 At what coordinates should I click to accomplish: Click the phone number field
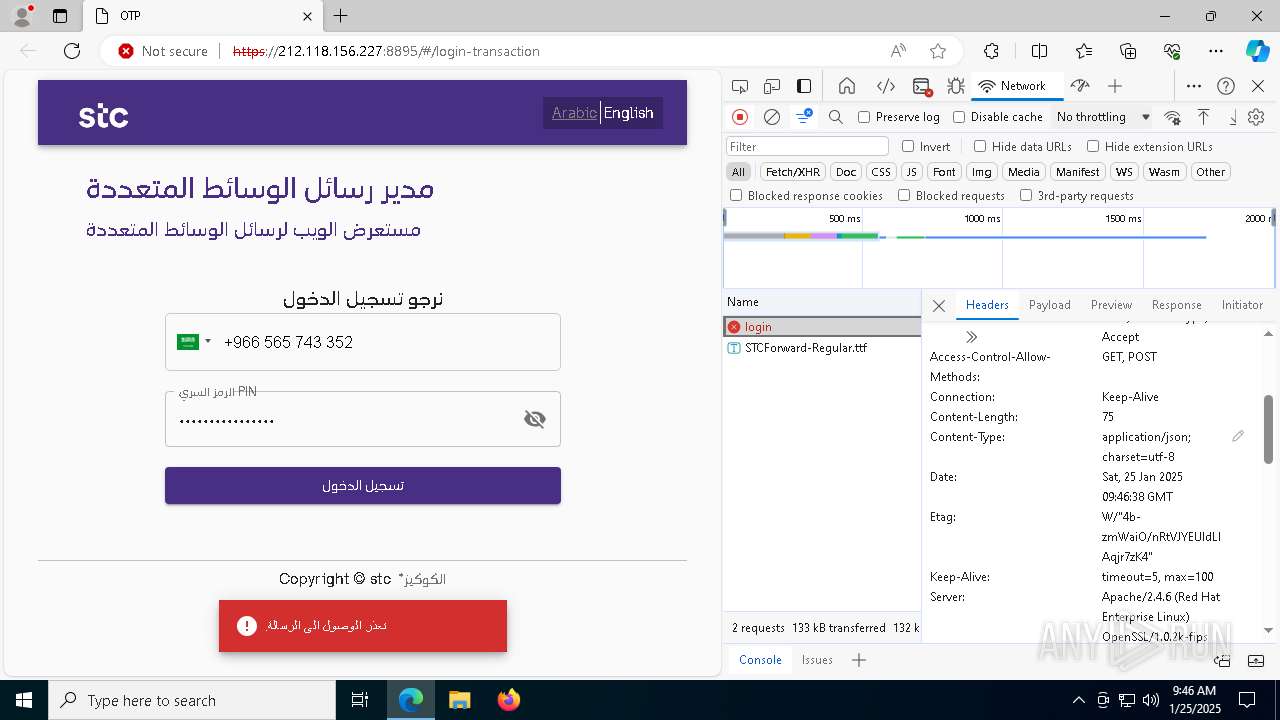(363, 342)
